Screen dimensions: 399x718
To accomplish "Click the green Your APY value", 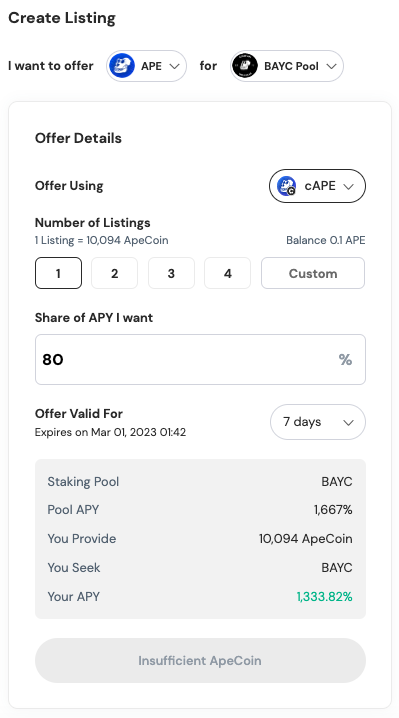I will [x=324, y=597].
